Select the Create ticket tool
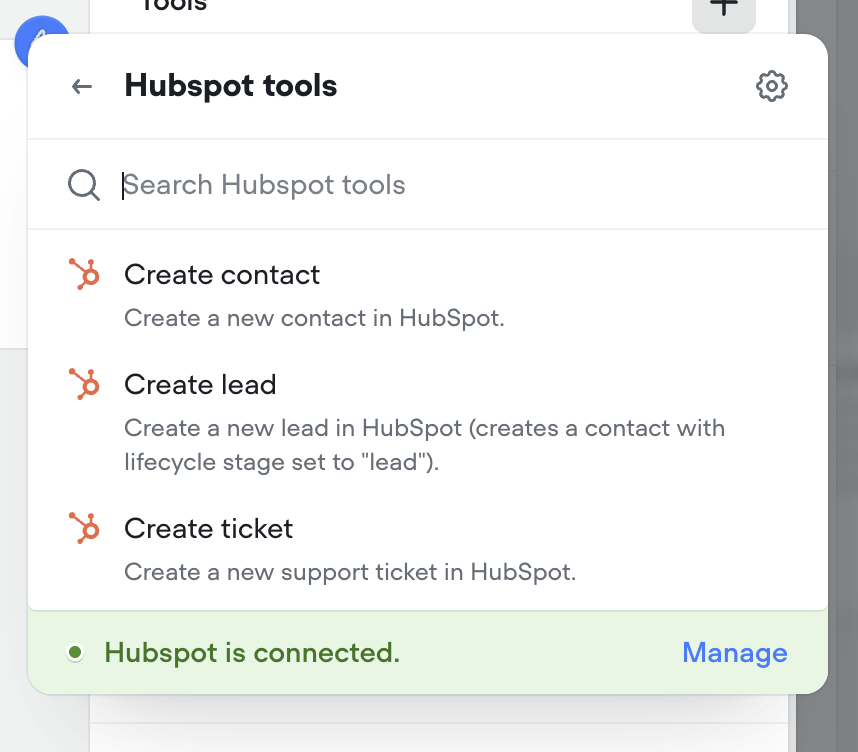The image size is (858, 752). [x=208, y=528]
